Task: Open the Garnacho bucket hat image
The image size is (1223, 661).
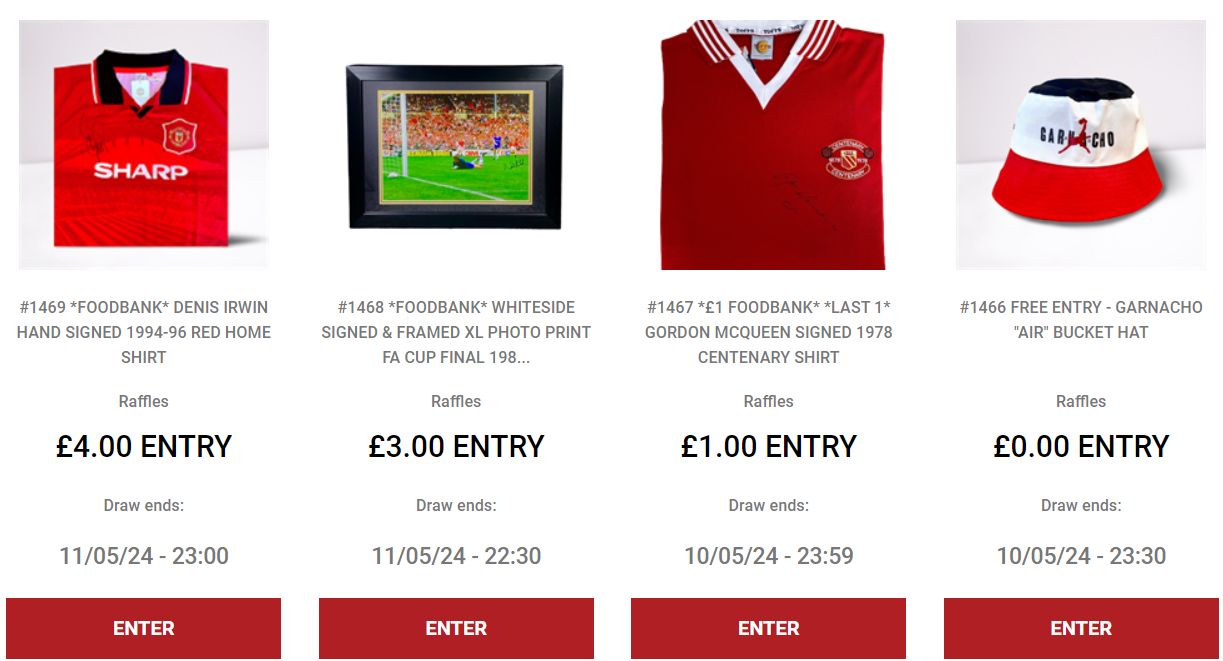Action: pos(1081,145)
